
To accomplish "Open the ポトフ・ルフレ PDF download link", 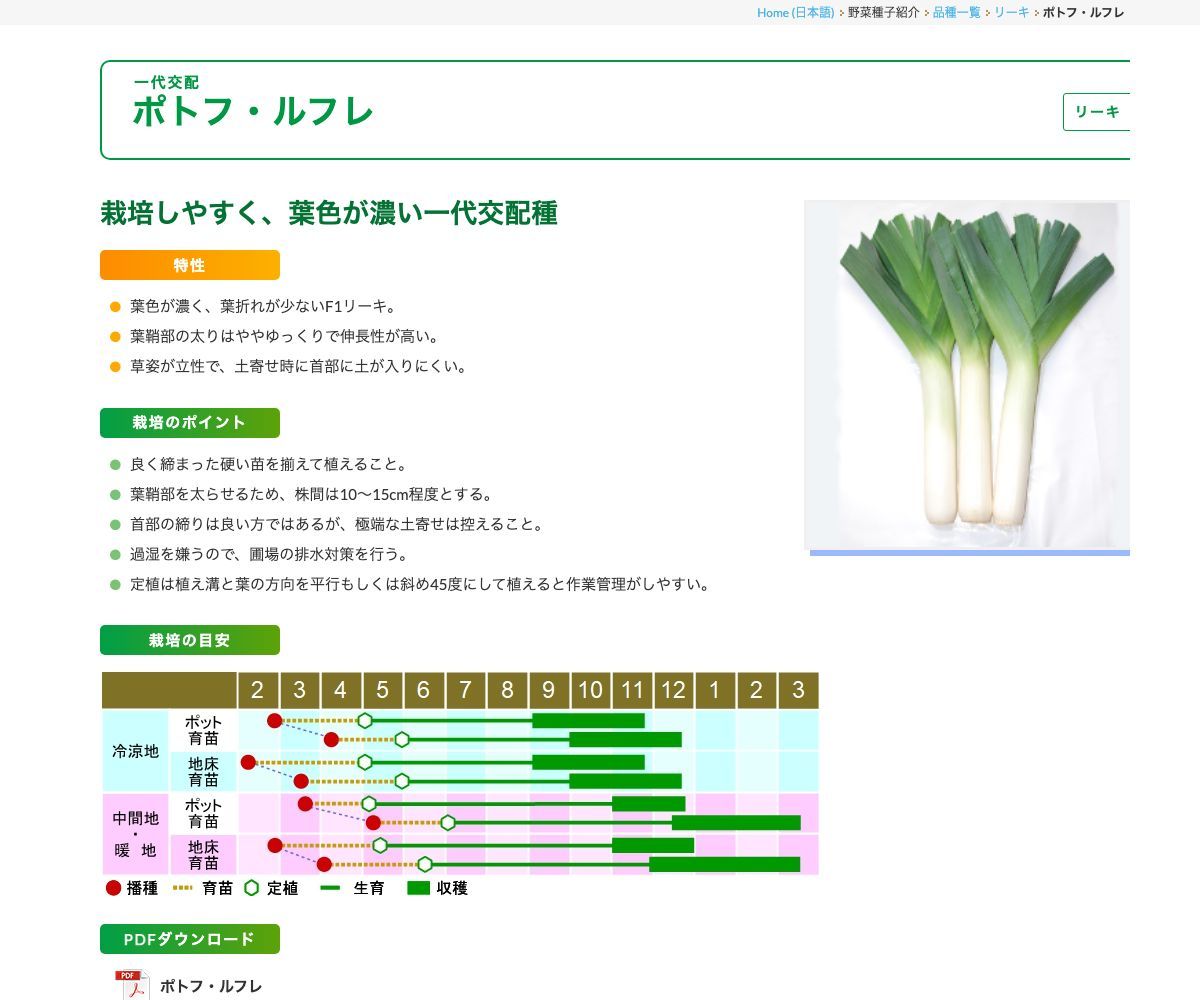I will point(211,986).
